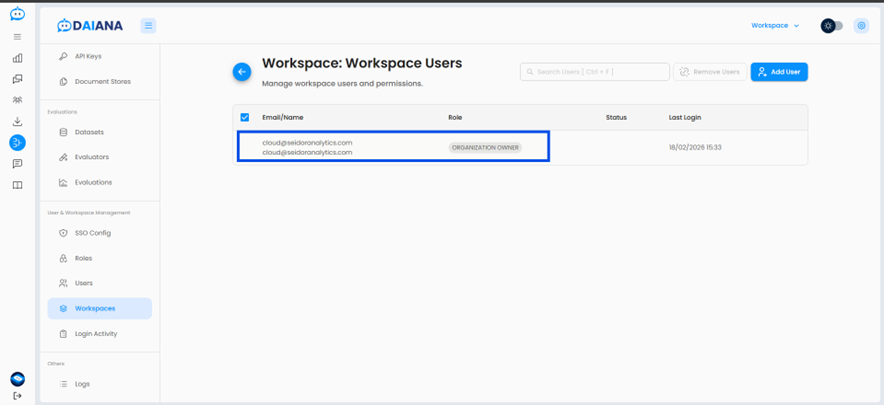Viewport: 884px width, 405px height.
Task: Open the message bubble icon in left rail
Action: coord(17,164)
